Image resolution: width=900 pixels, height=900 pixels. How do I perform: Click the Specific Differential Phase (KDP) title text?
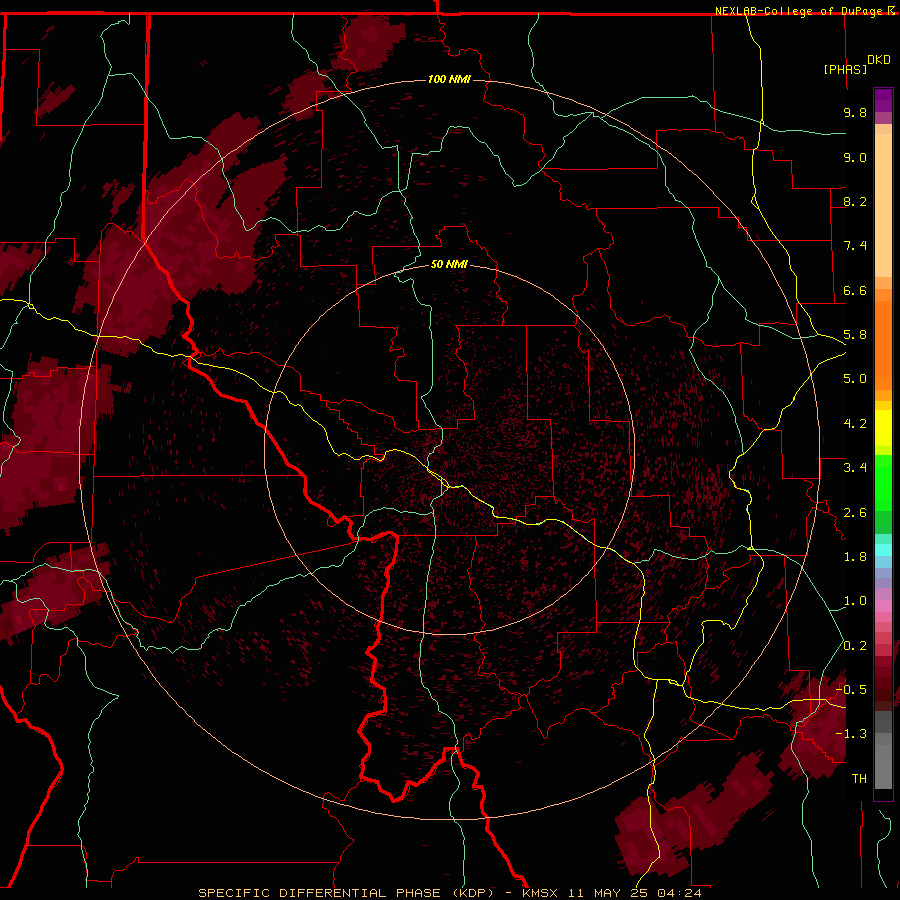coord(346,893)
